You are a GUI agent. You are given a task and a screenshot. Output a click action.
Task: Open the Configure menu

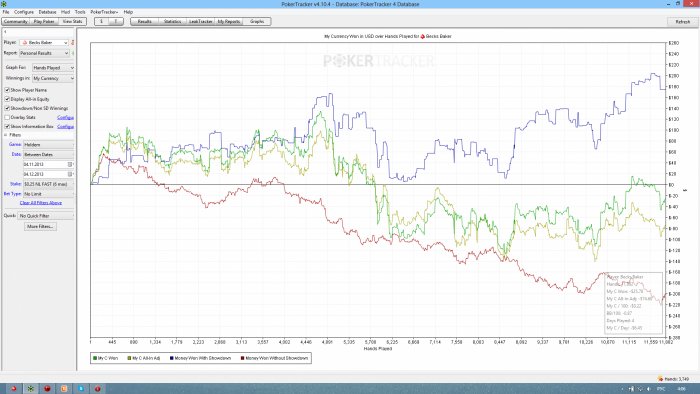24,12
